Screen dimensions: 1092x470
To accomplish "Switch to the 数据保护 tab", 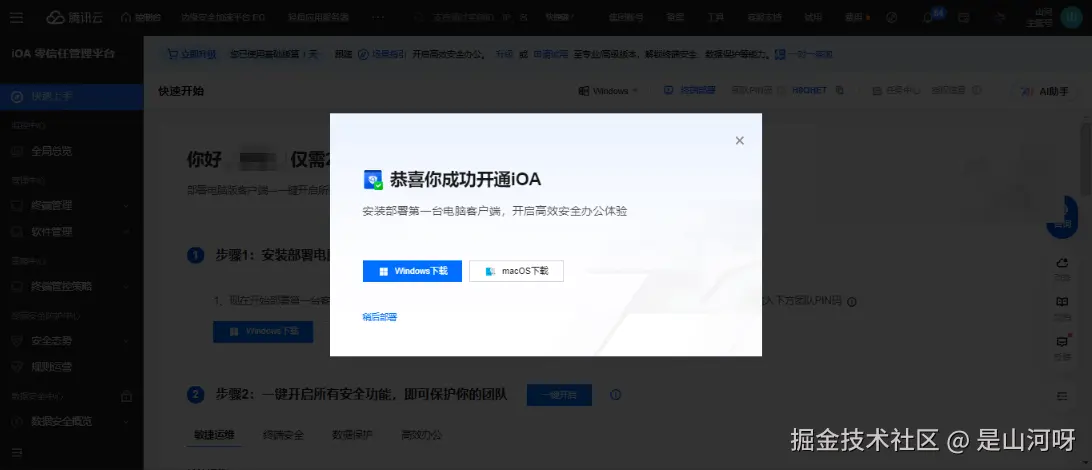I will pyautogui.click(x=352, y=435).
